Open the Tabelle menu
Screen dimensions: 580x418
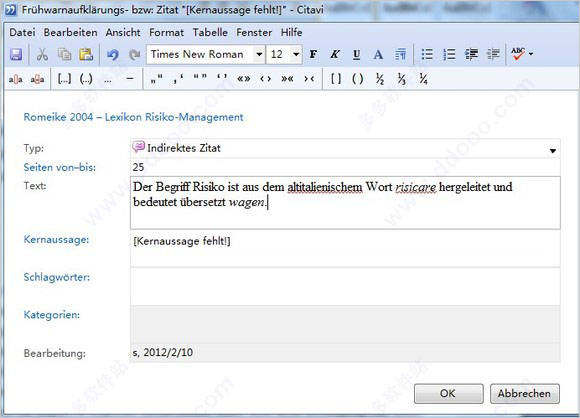point(210,33)
